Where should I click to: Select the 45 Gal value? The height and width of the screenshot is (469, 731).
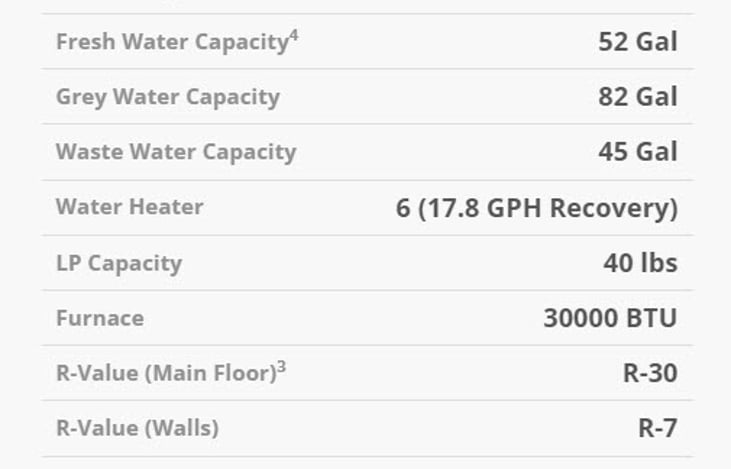[x=637, y=152]
